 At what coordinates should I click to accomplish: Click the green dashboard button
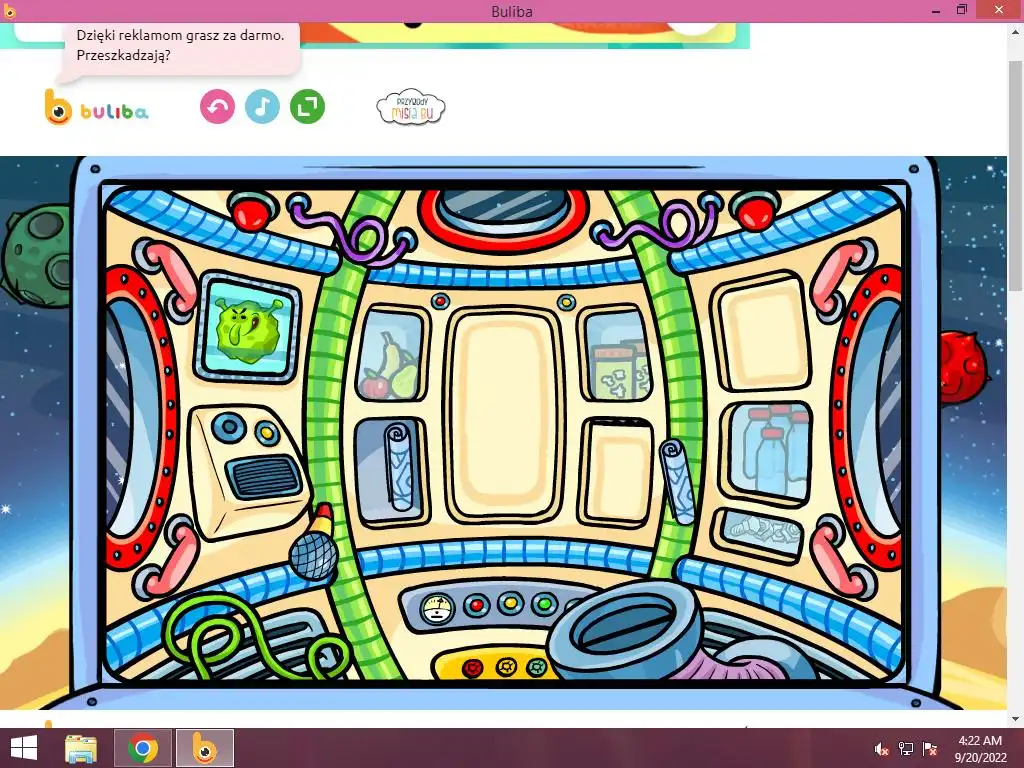click(544, 603)
